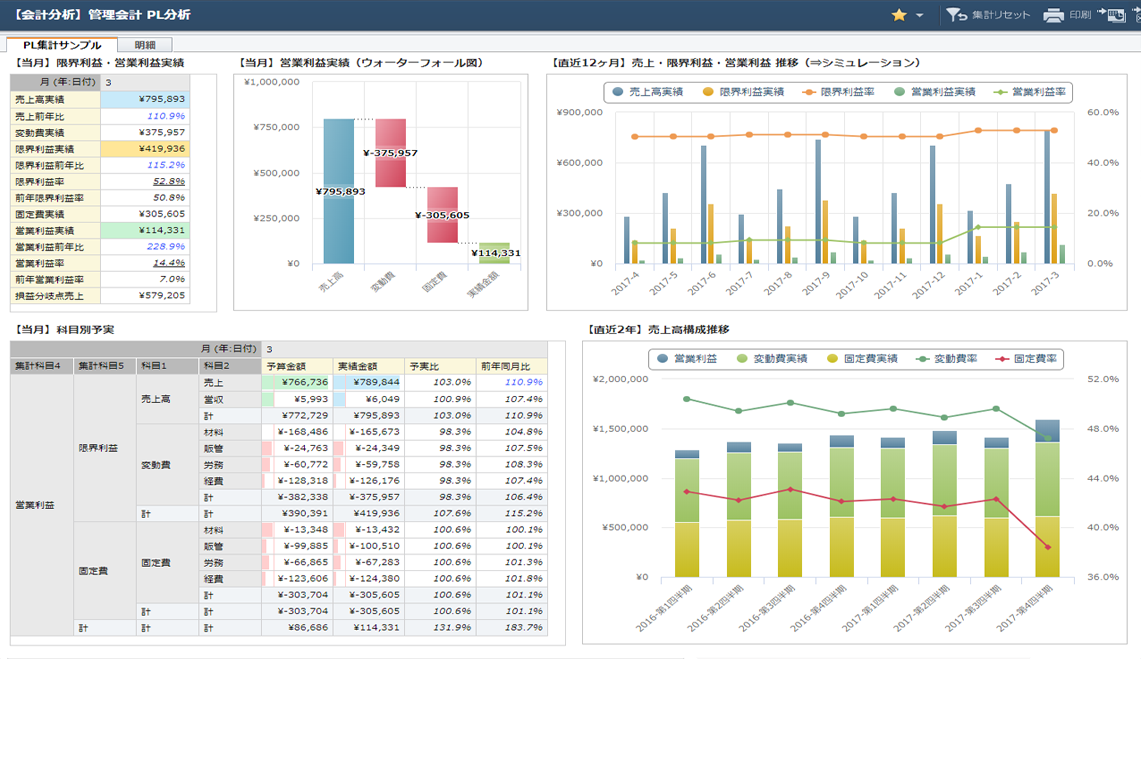This screenshot has height=766, width=1142.
Task: Toggle 固定費率 legend line series
Action: click(x=1026, y=358)
